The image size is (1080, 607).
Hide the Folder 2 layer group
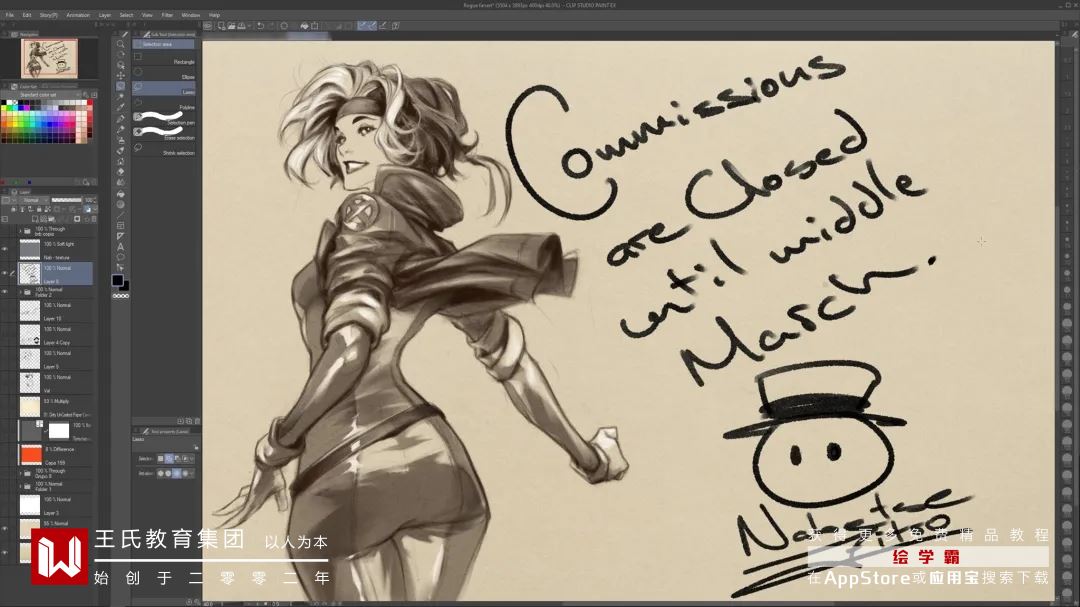(5, 292)
